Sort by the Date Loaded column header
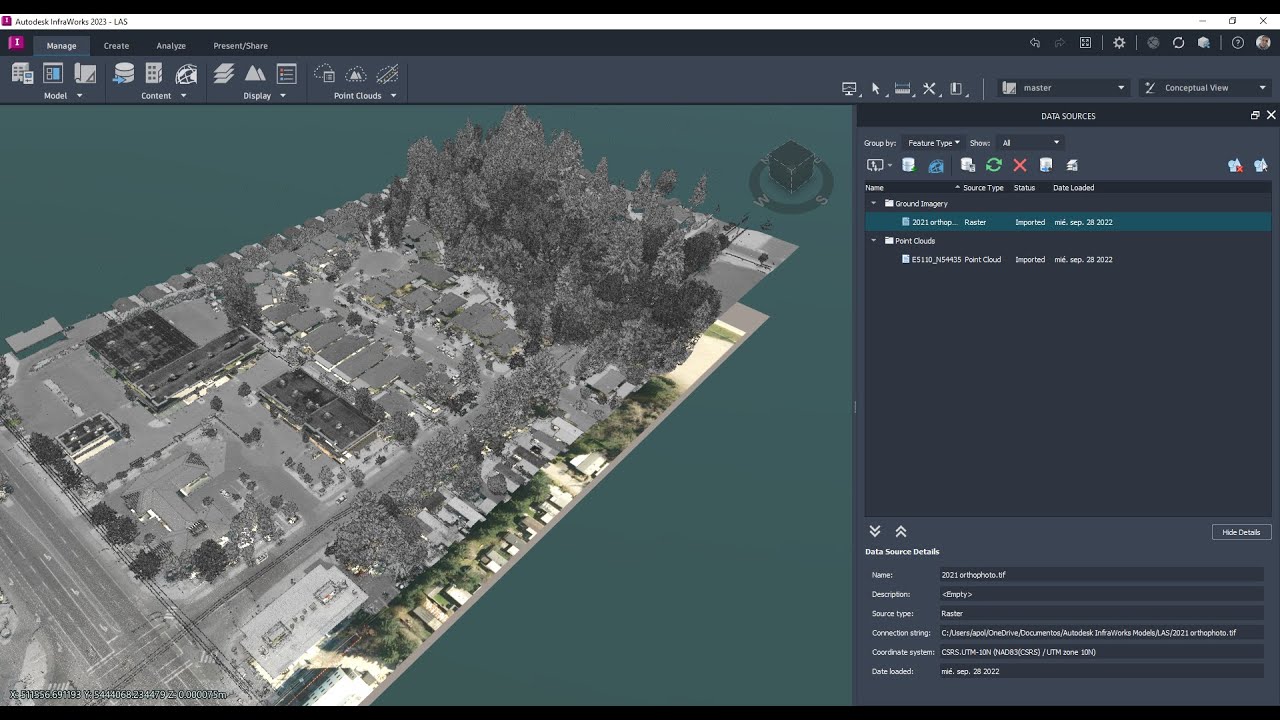Image resolution: width=1280 pixels, height=720 pixels. (1073, 188)
